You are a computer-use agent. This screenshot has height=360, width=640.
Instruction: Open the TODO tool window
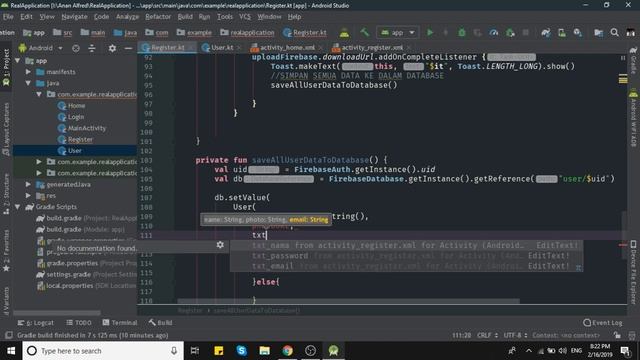point(79,322)
